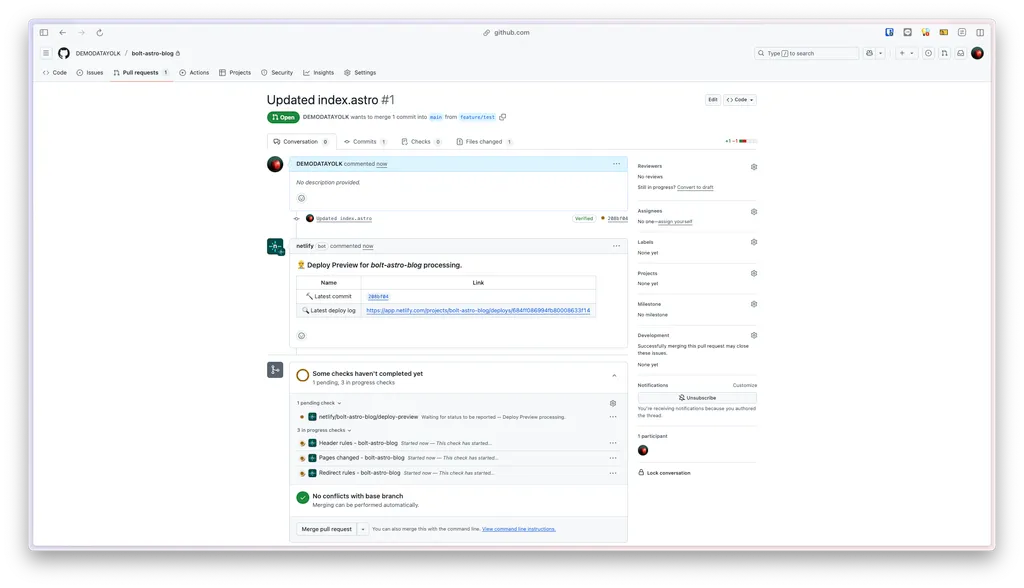Click Customize notifications link
This screenshot has height=588, width=1024.
(744, 385)
